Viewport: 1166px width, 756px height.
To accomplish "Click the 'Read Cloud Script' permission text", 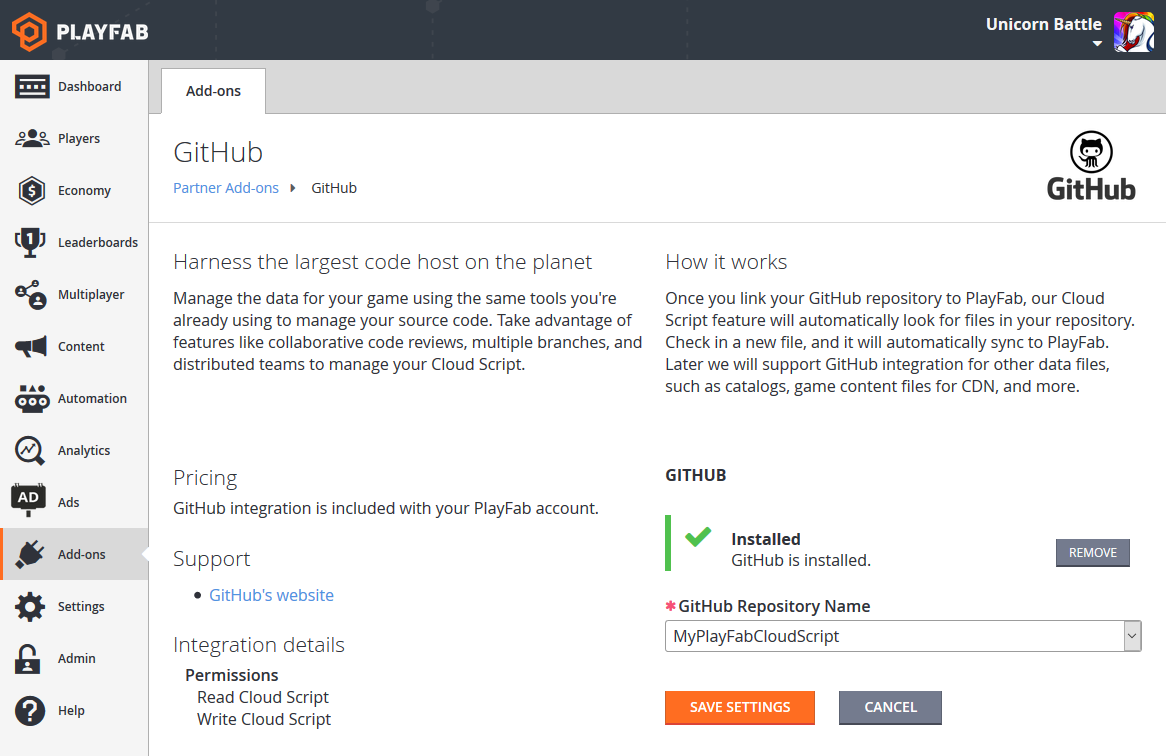I will [x=262, y=697].
